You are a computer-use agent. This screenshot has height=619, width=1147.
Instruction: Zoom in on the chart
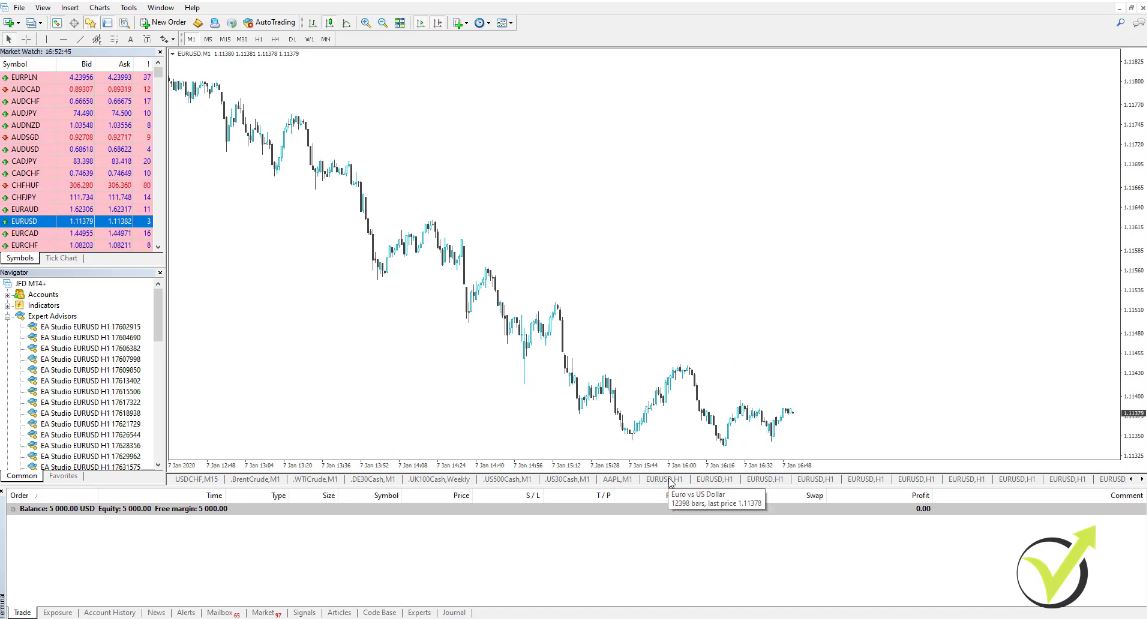(366, 22)
